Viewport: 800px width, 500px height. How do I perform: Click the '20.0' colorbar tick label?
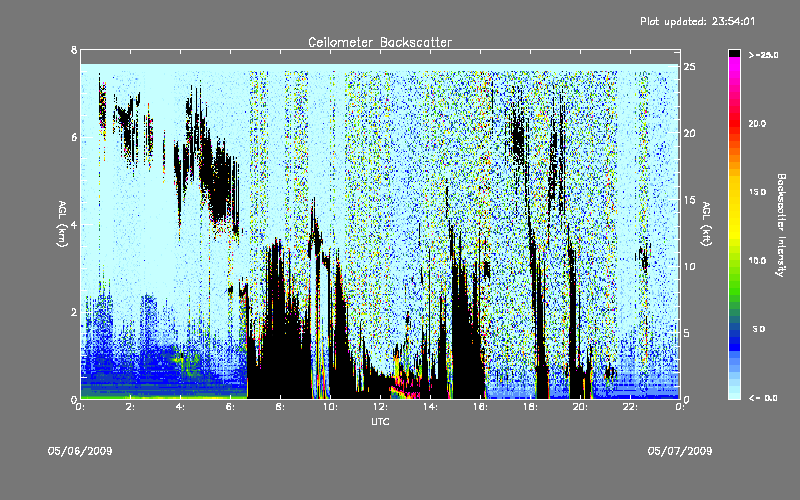pyautogui.click(x=757, y=123)
